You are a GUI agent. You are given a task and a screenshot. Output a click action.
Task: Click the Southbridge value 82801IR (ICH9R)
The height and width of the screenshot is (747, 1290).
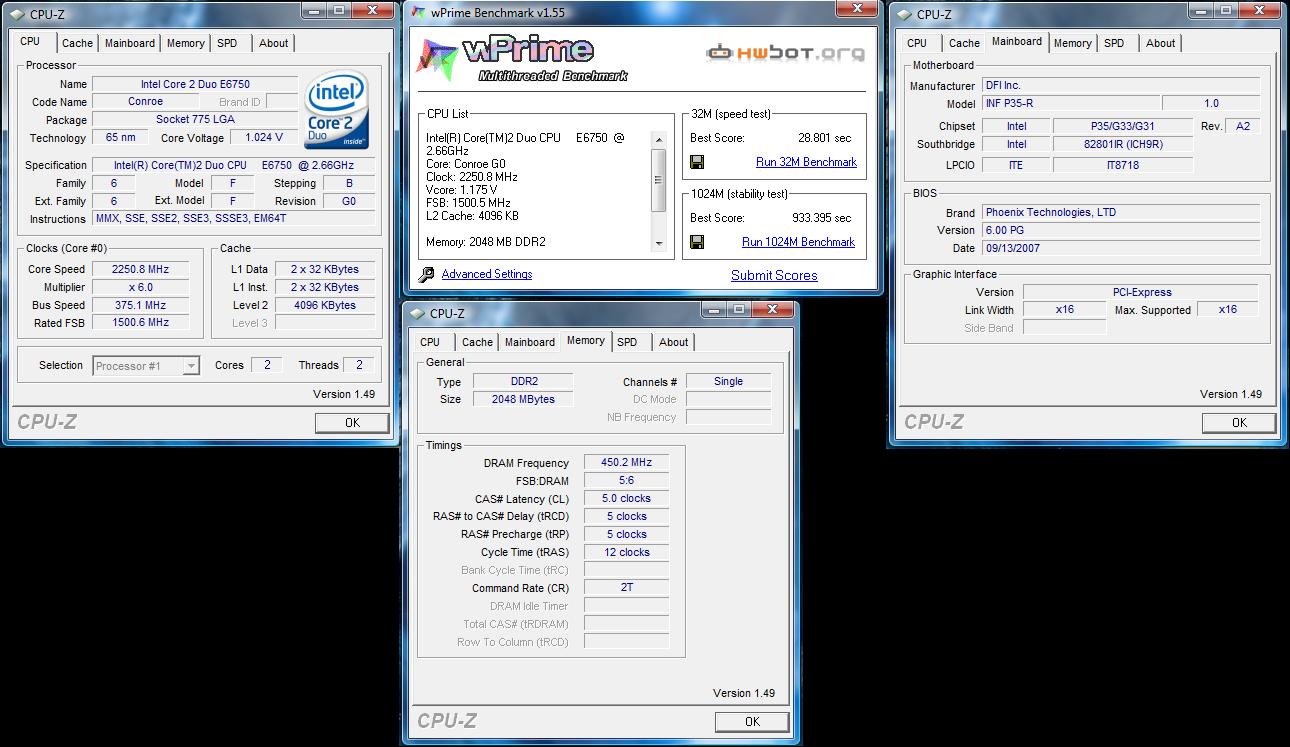(1123, 144)
